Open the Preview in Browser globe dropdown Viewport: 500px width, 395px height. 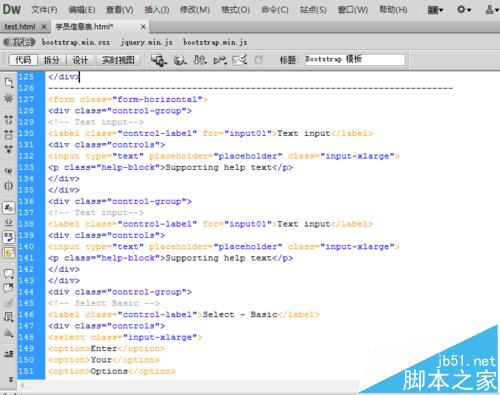180,60
